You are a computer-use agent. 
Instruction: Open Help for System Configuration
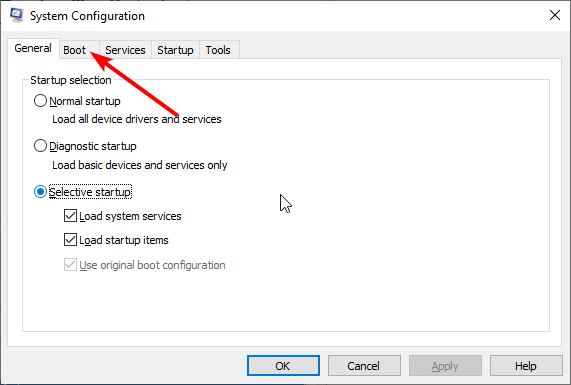click(526, 365)
